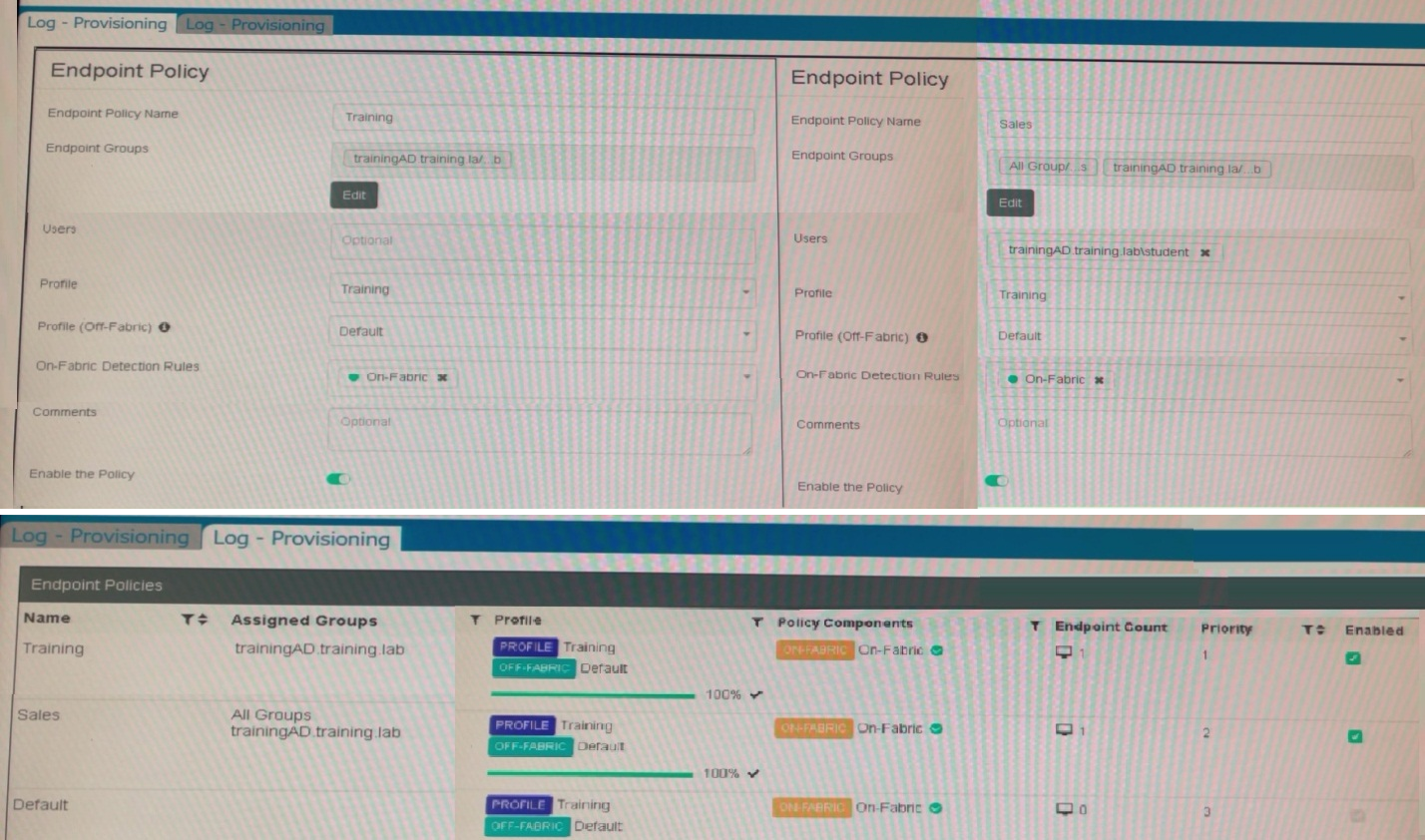Remove On-Fabric rule tag in Training policy
This screenshot has width=1425, height=840.
(x=442, y=377)
